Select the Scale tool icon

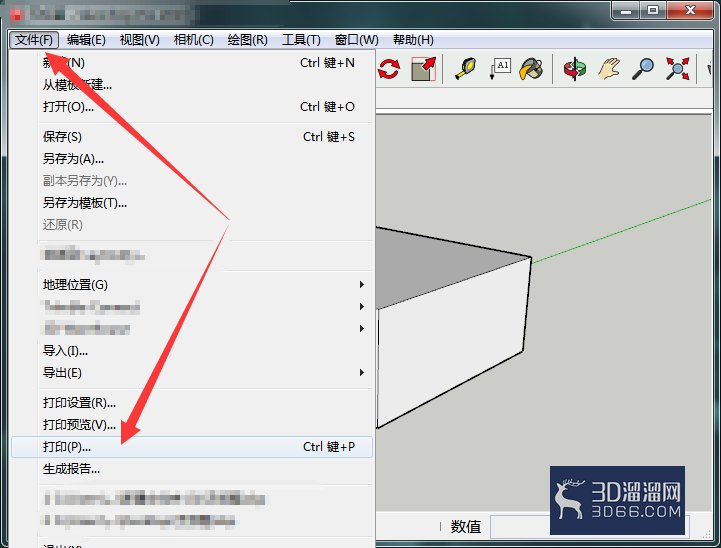(x=423, y=69)
